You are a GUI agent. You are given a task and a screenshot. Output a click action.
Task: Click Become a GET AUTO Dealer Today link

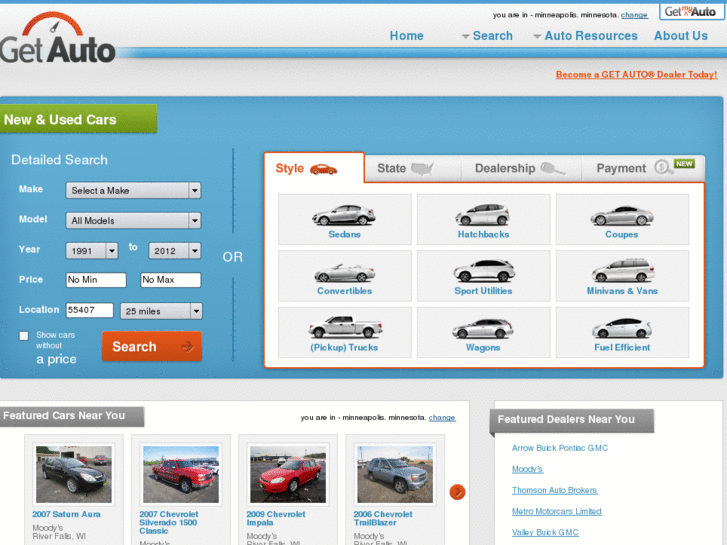tap(637, 74)
